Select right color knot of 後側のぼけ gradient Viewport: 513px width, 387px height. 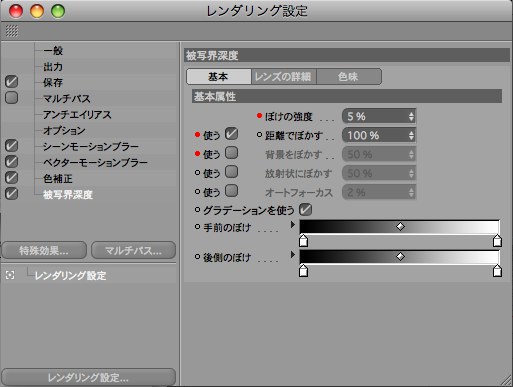pos(497,270)
